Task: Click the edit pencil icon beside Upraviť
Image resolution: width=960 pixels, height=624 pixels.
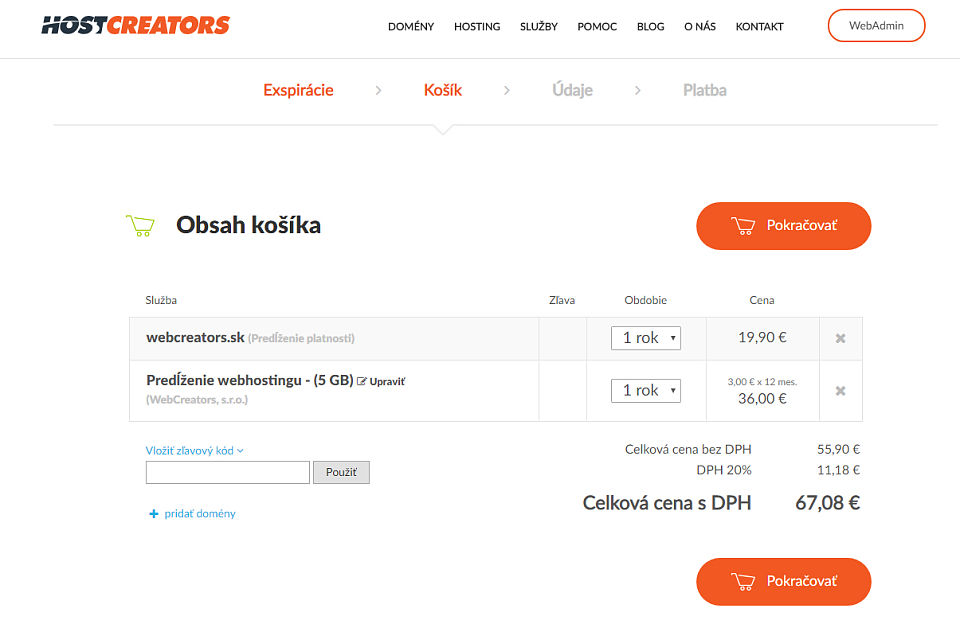Action: click(x=362, y=381)
